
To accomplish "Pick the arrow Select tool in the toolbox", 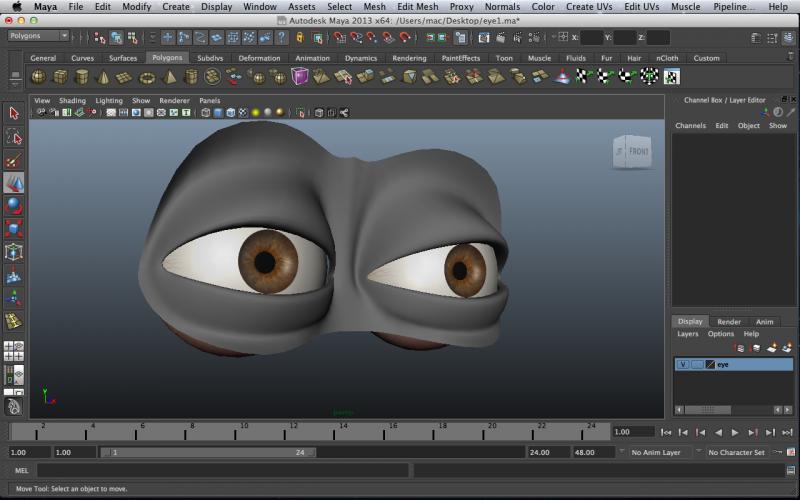I will [x=14, y=114].
